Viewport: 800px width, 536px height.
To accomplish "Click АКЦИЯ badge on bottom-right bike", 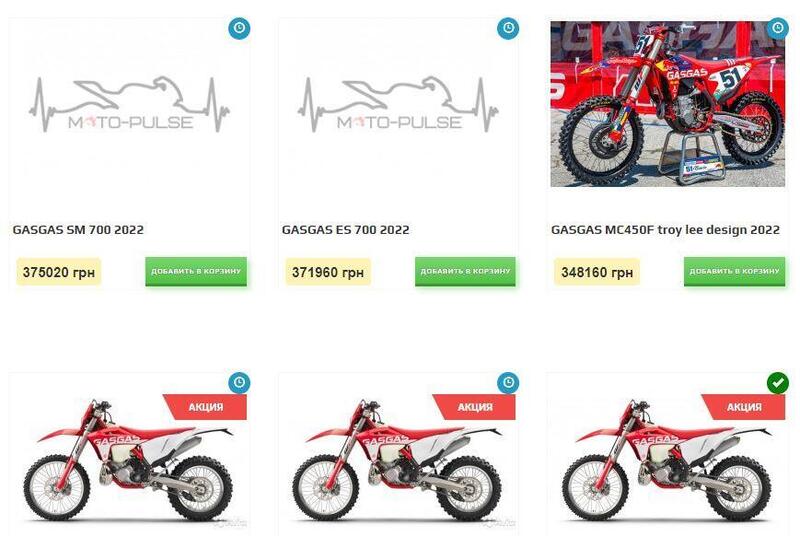I will tap(744, 407).
